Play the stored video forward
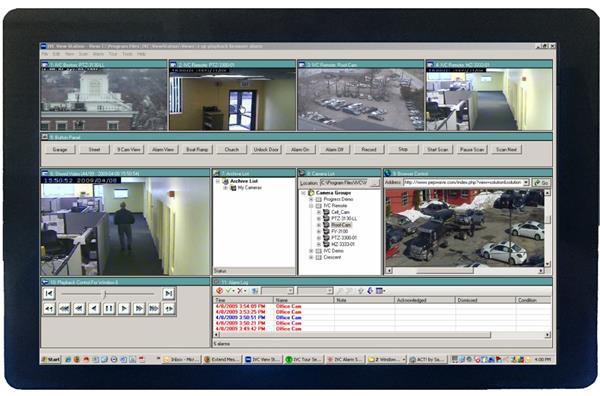The height and width of the screenshot is (396, 600). coord(124,308)
